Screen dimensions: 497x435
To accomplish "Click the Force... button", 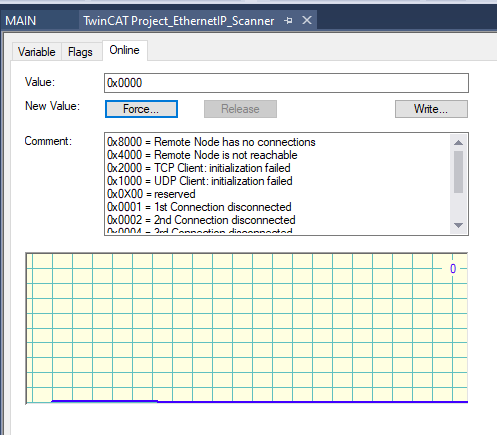I will [141, 109].
